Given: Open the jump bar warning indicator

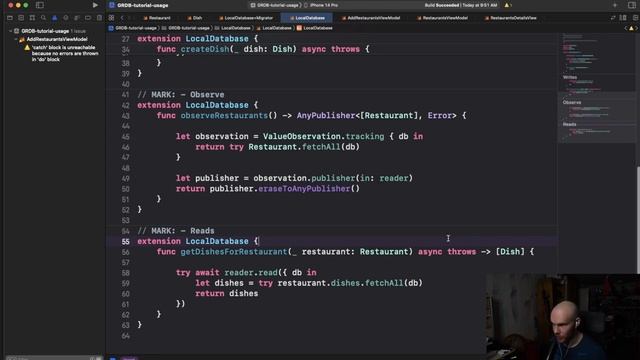Looking at the screenshot, I should (x=631, y=28).
